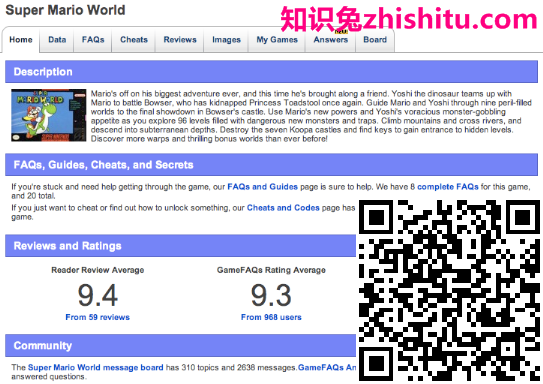Click the From 59 reviews link
Screen dimensions: 543x384
pyautogui.click(x=98, y=317)
